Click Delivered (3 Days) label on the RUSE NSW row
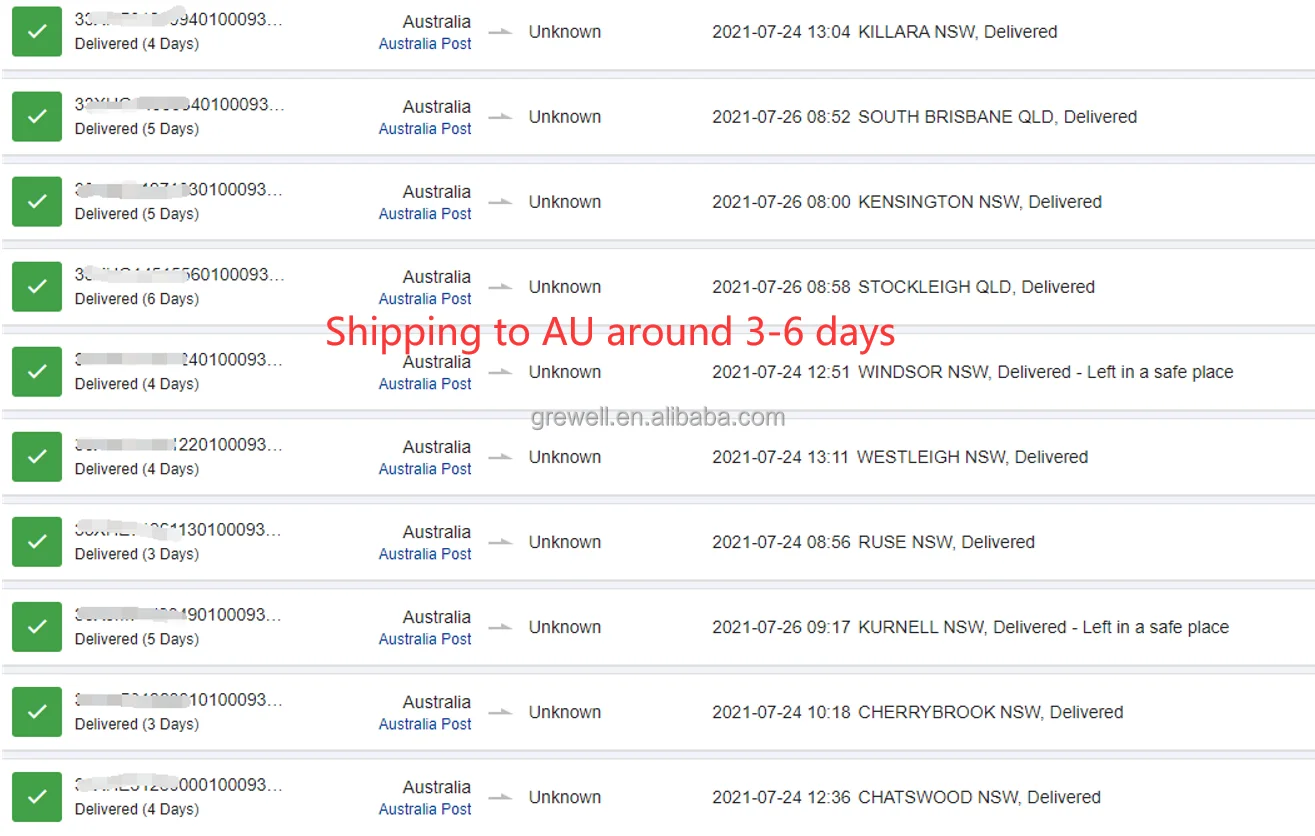1315x836 pixels. [x=136, y=553]
